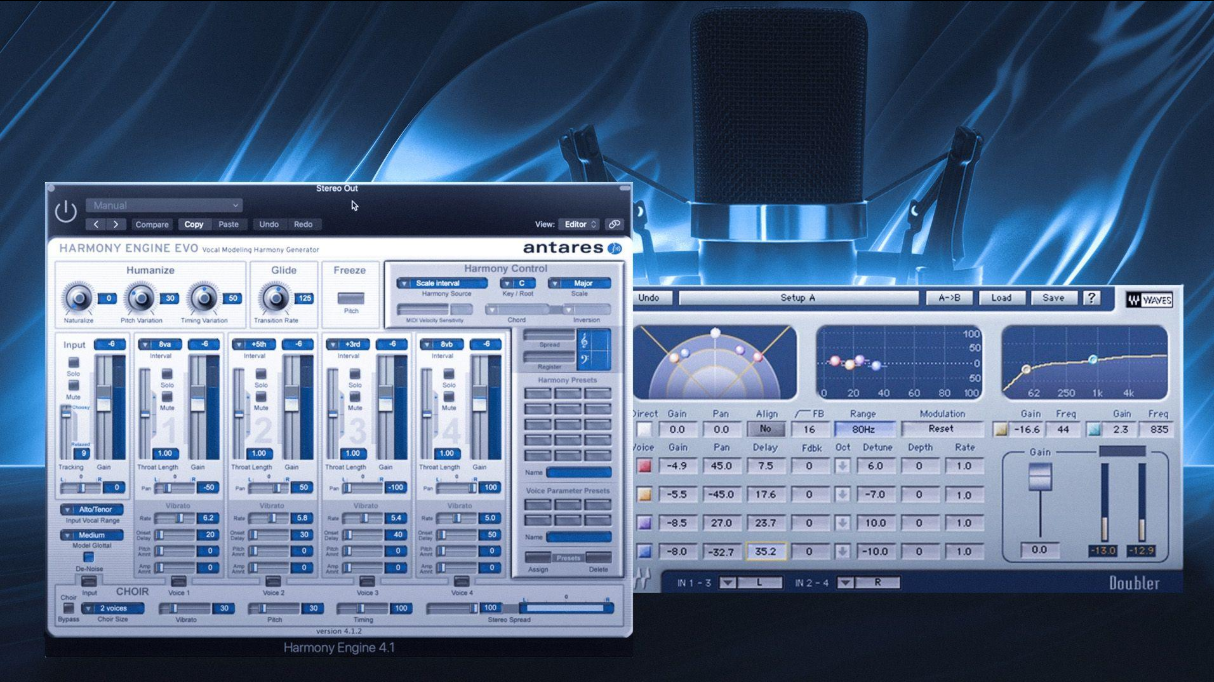
Task: Open the Choir Size dropdown
Action: point(113,607)
